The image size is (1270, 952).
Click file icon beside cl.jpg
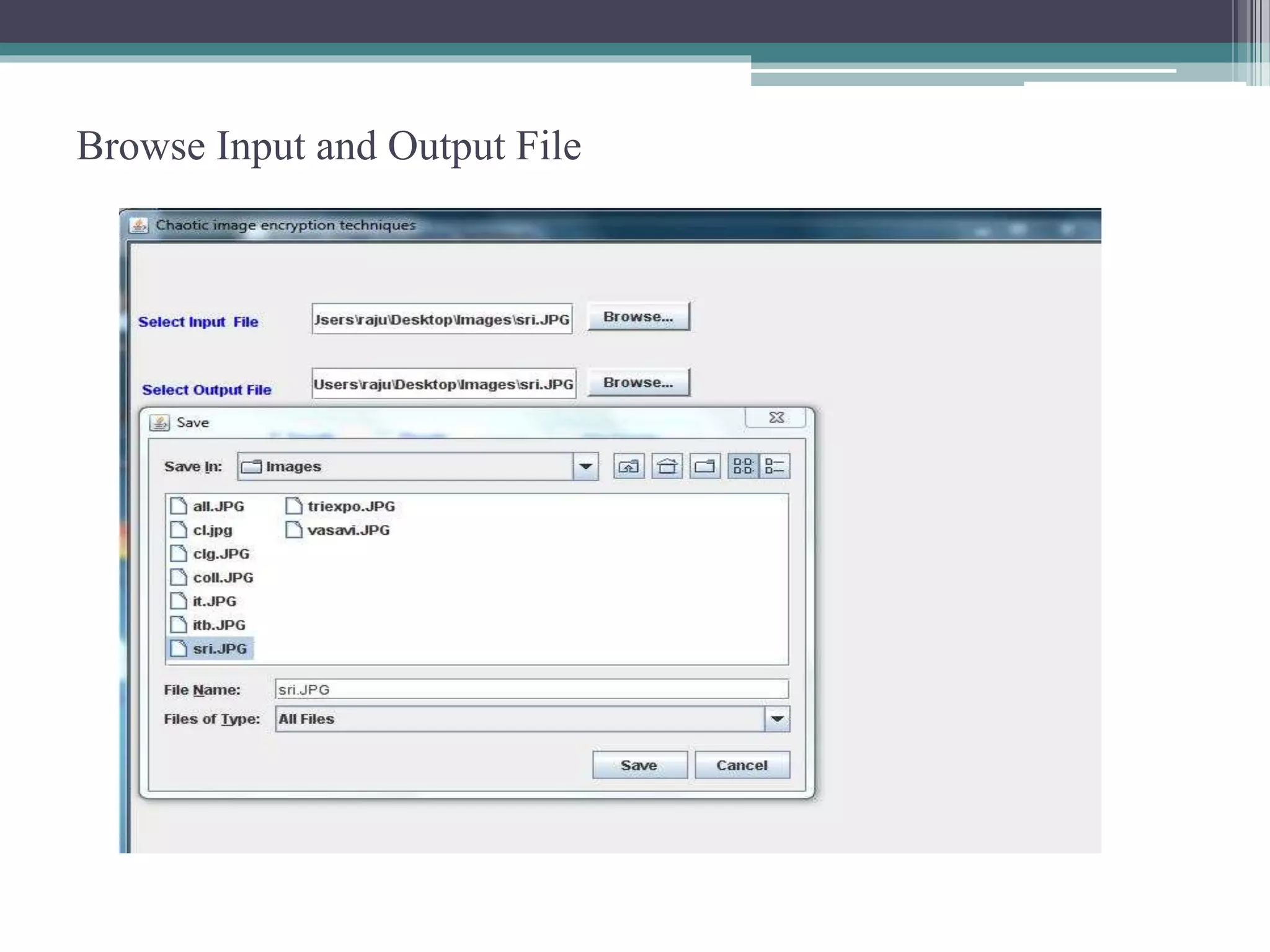[179, 530]
